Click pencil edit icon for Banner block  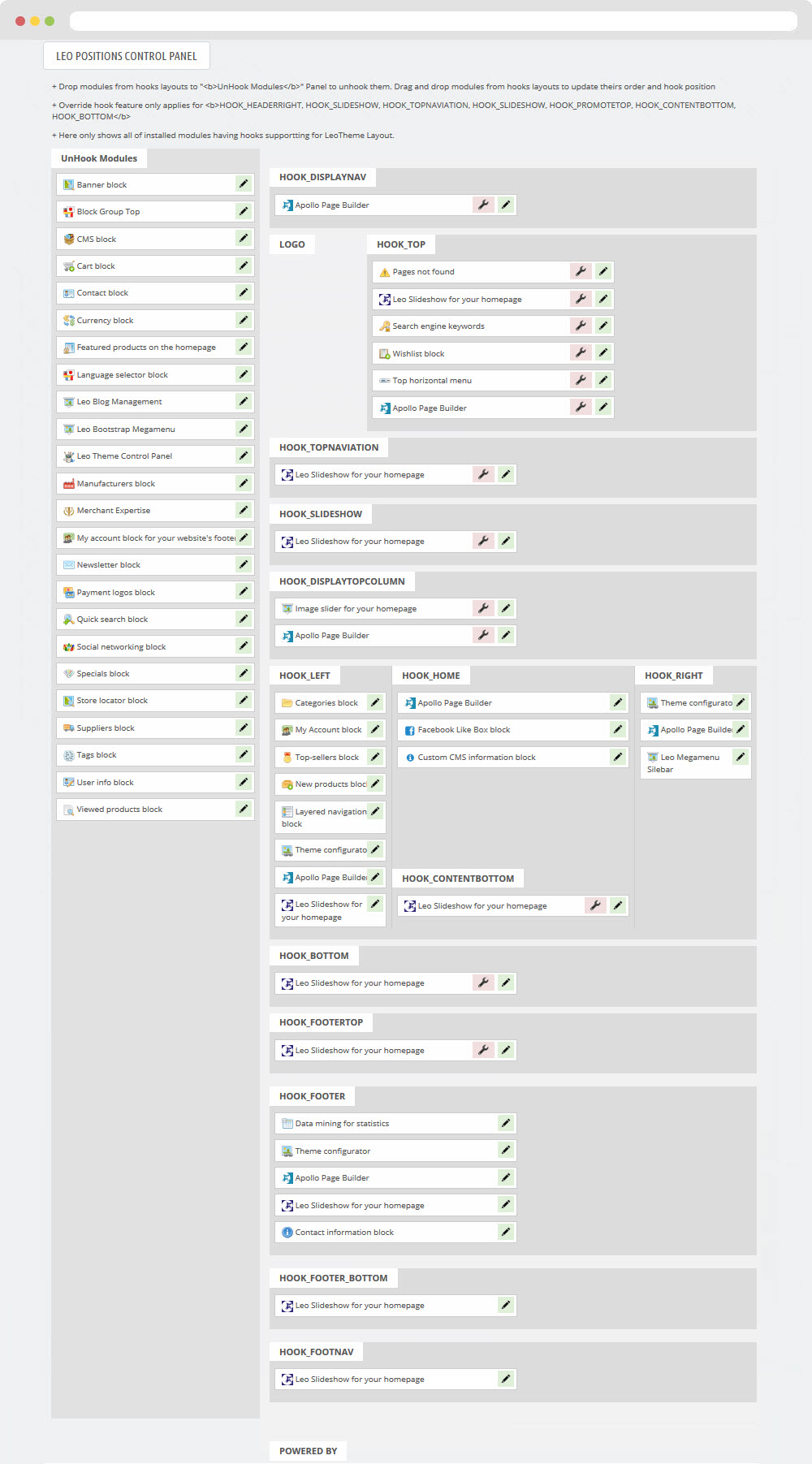pos(244,184)
